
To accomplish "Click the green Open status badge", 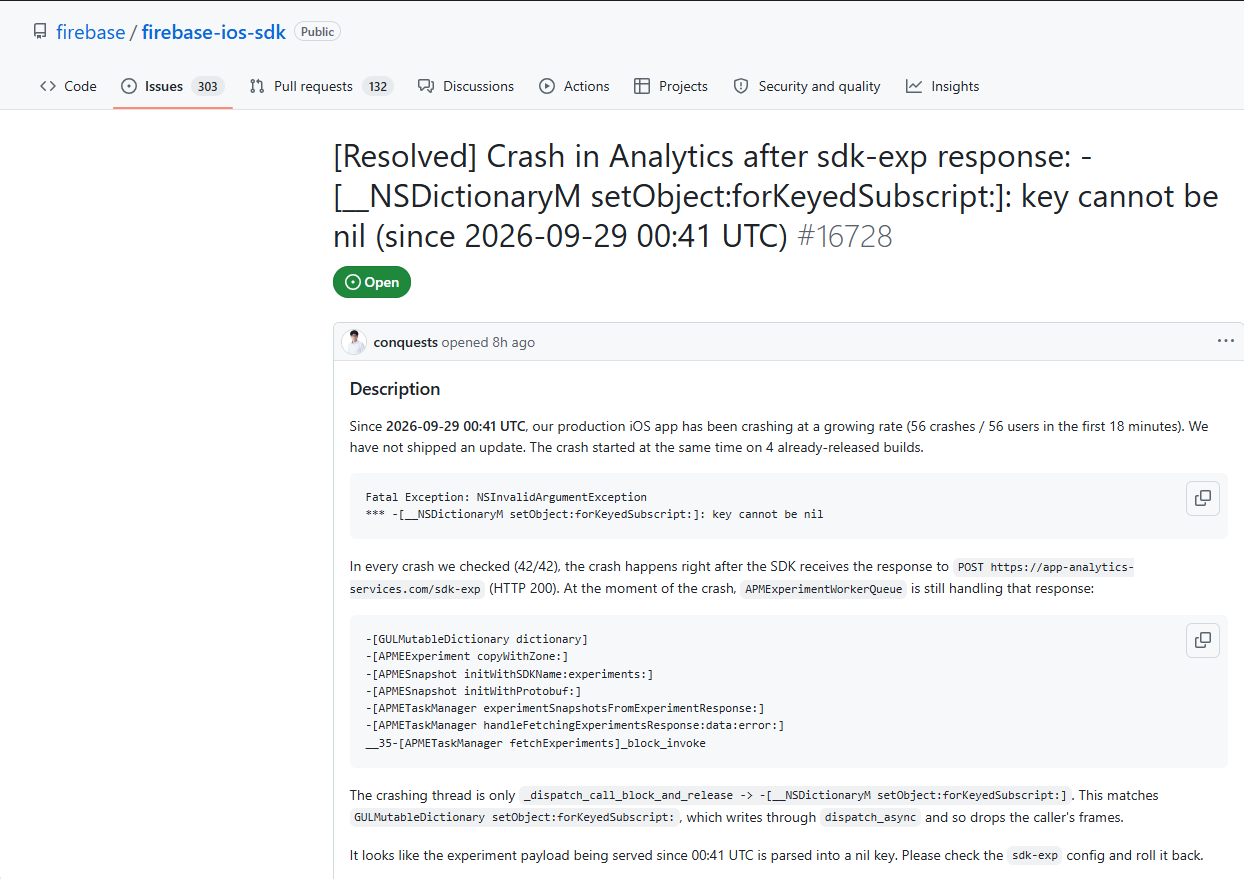I will 372,282.
